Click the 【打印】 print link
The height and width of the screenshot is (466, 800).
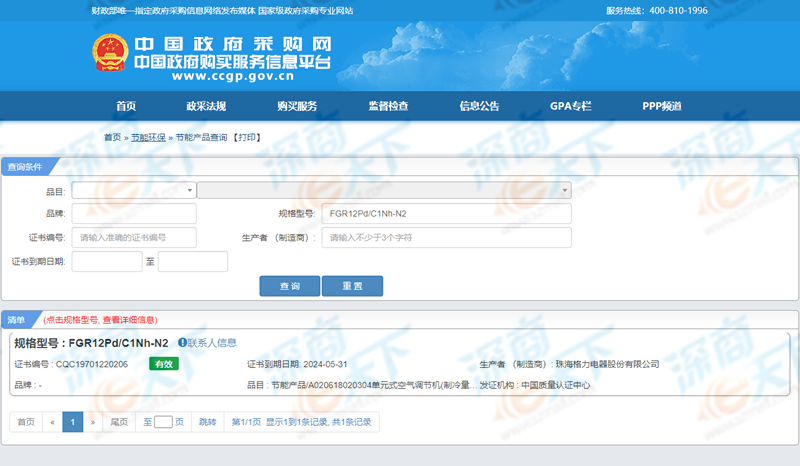tap(247, 137)
